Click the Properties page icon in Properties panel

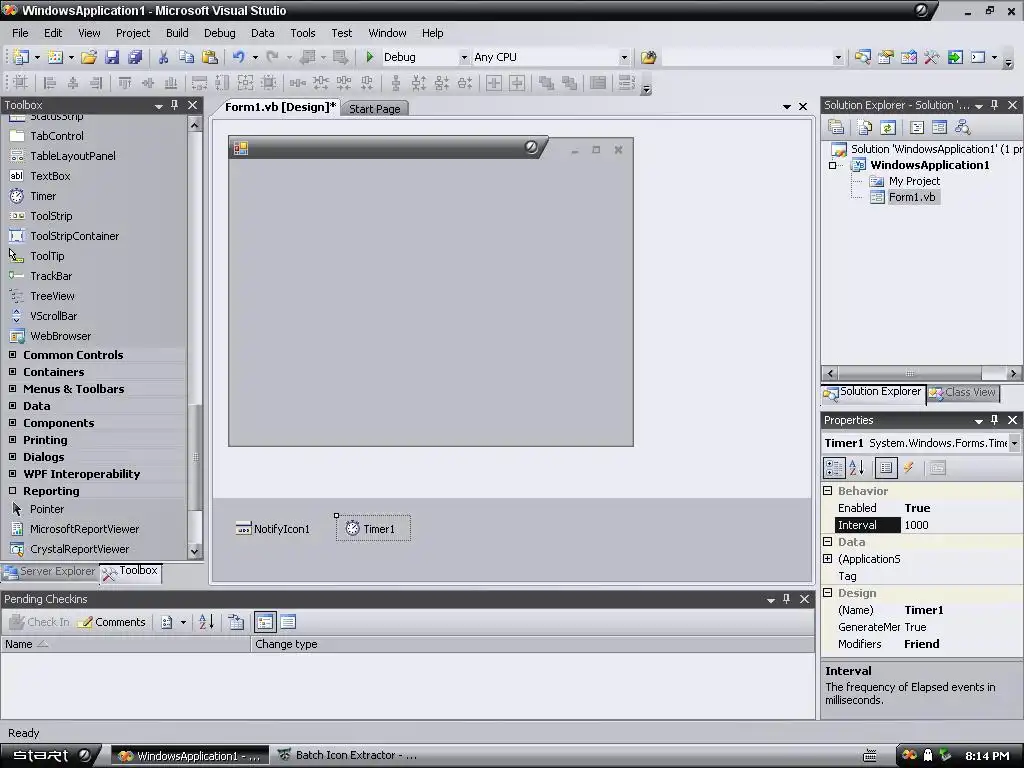[886, 468]
